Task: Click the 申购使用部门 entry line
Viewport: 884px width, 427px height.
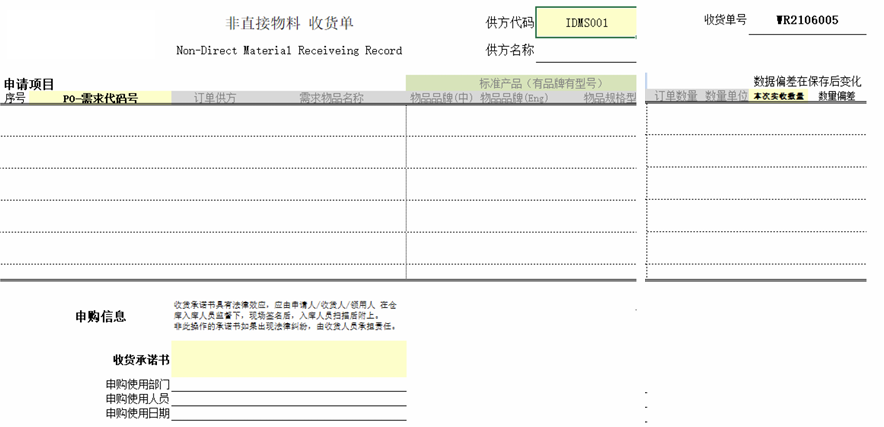Action: (289, 385)
